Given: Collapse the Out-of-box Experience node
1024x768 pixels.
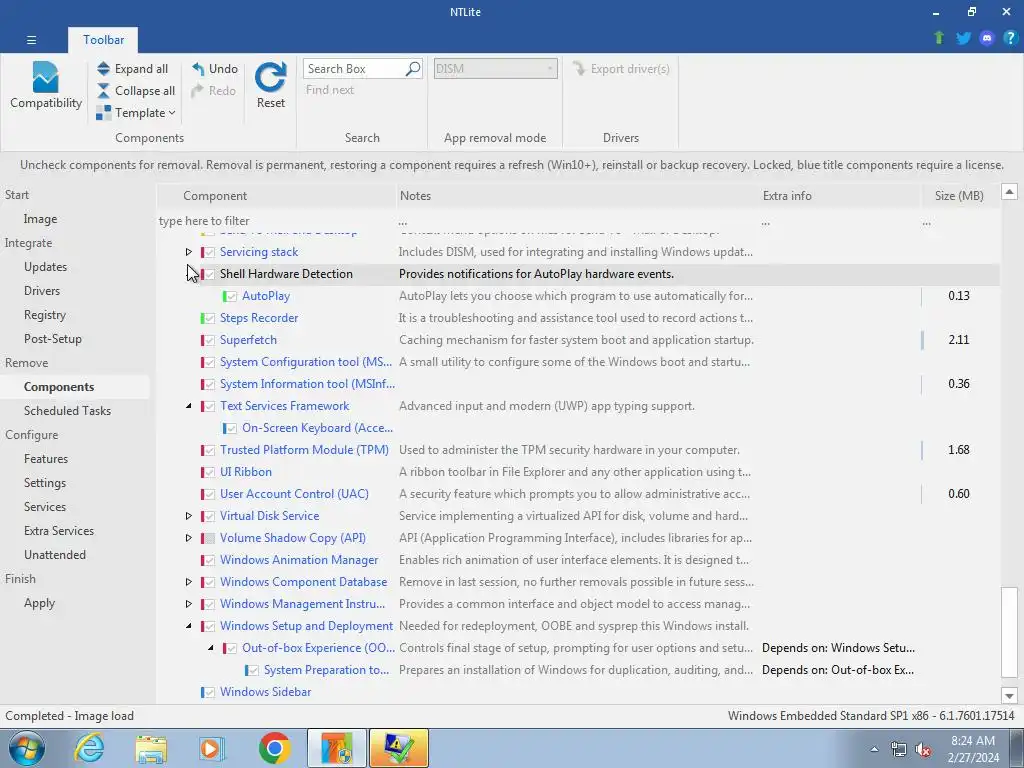Looking at the screenshot, I should coord(211,648).
